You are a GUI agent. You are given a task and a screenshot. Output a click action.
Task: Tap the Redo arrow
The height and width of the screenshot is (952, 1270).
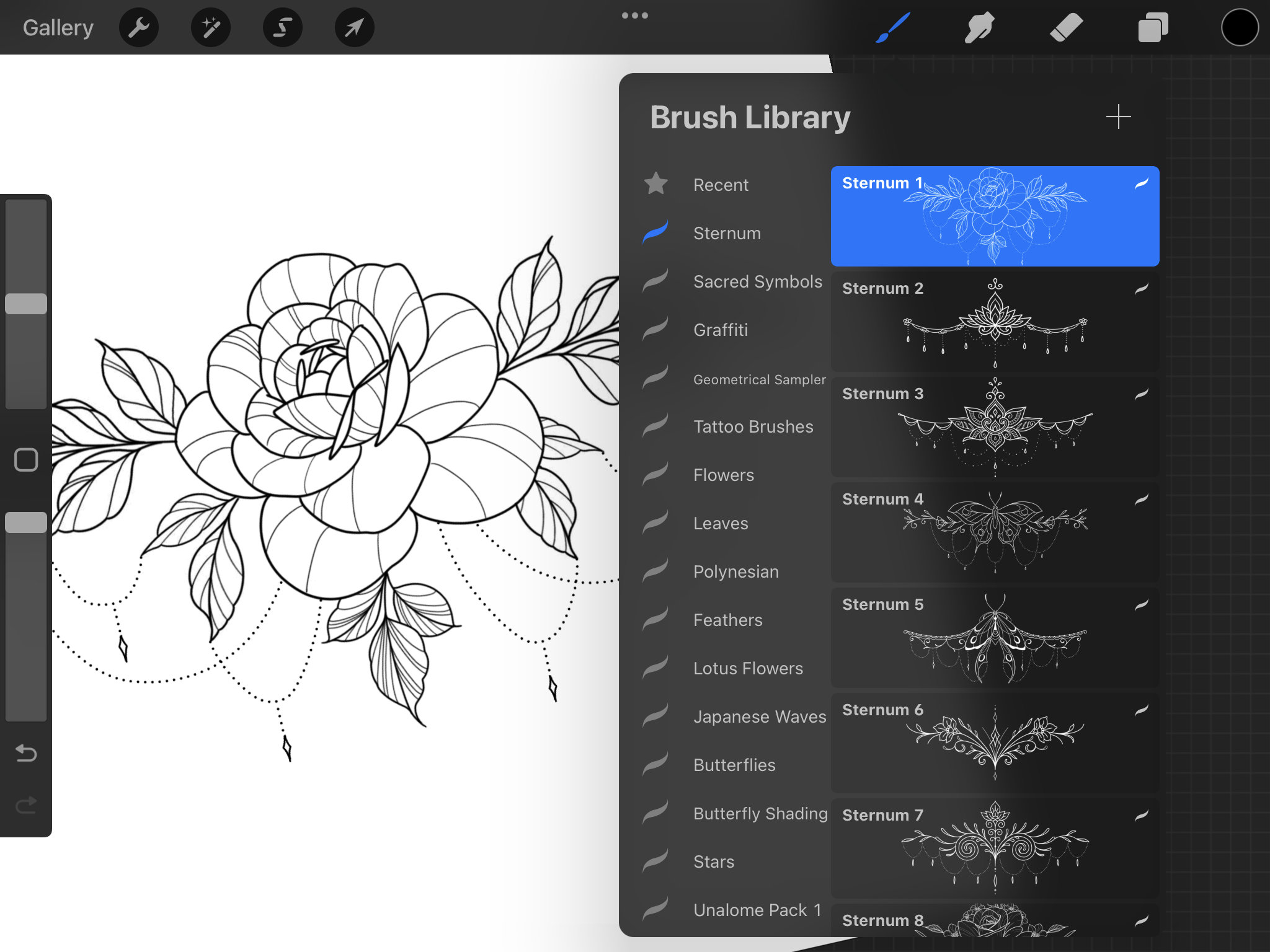(26, 805)
